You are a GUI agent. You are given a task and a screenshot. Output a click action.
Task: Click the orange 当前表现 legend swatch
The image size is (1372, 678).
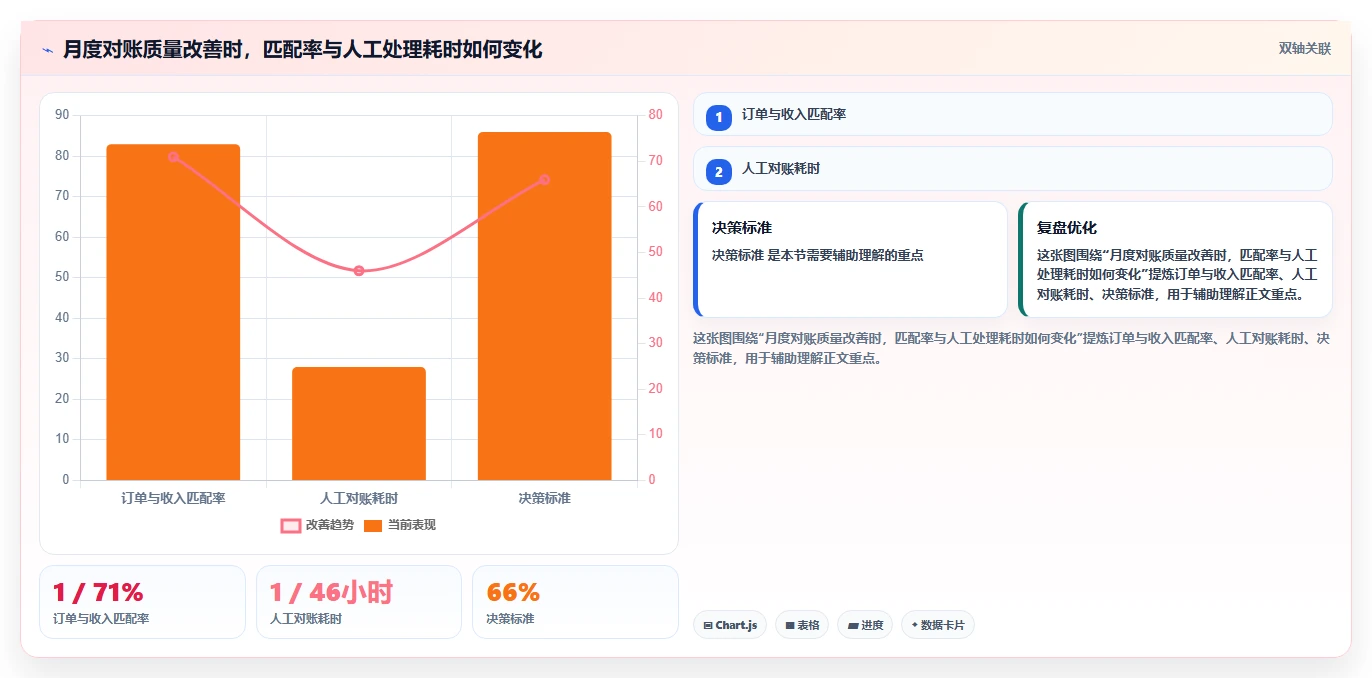point(373,526)
